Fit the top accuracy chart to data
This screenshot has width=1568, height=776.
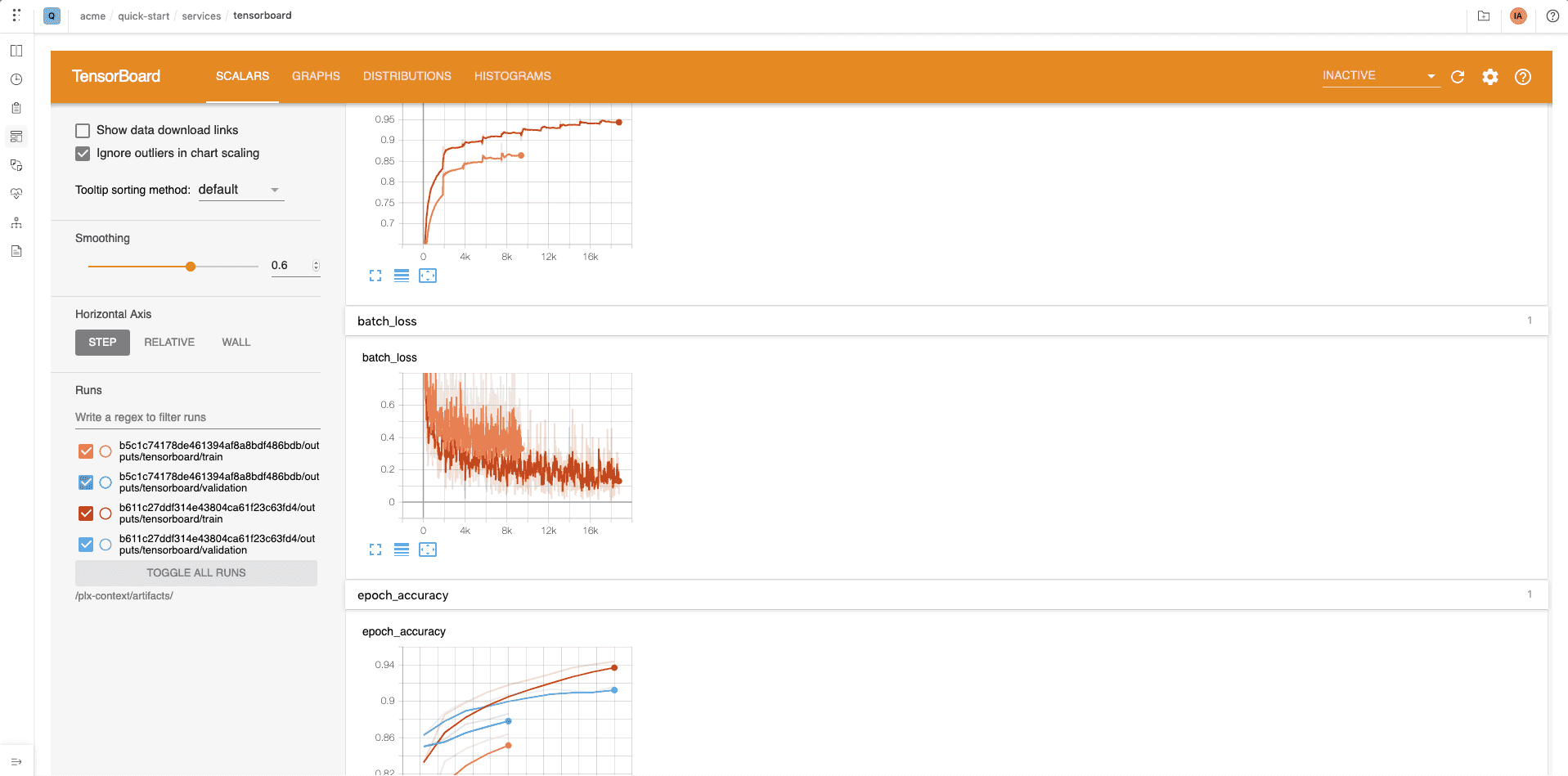coord(428,276)
